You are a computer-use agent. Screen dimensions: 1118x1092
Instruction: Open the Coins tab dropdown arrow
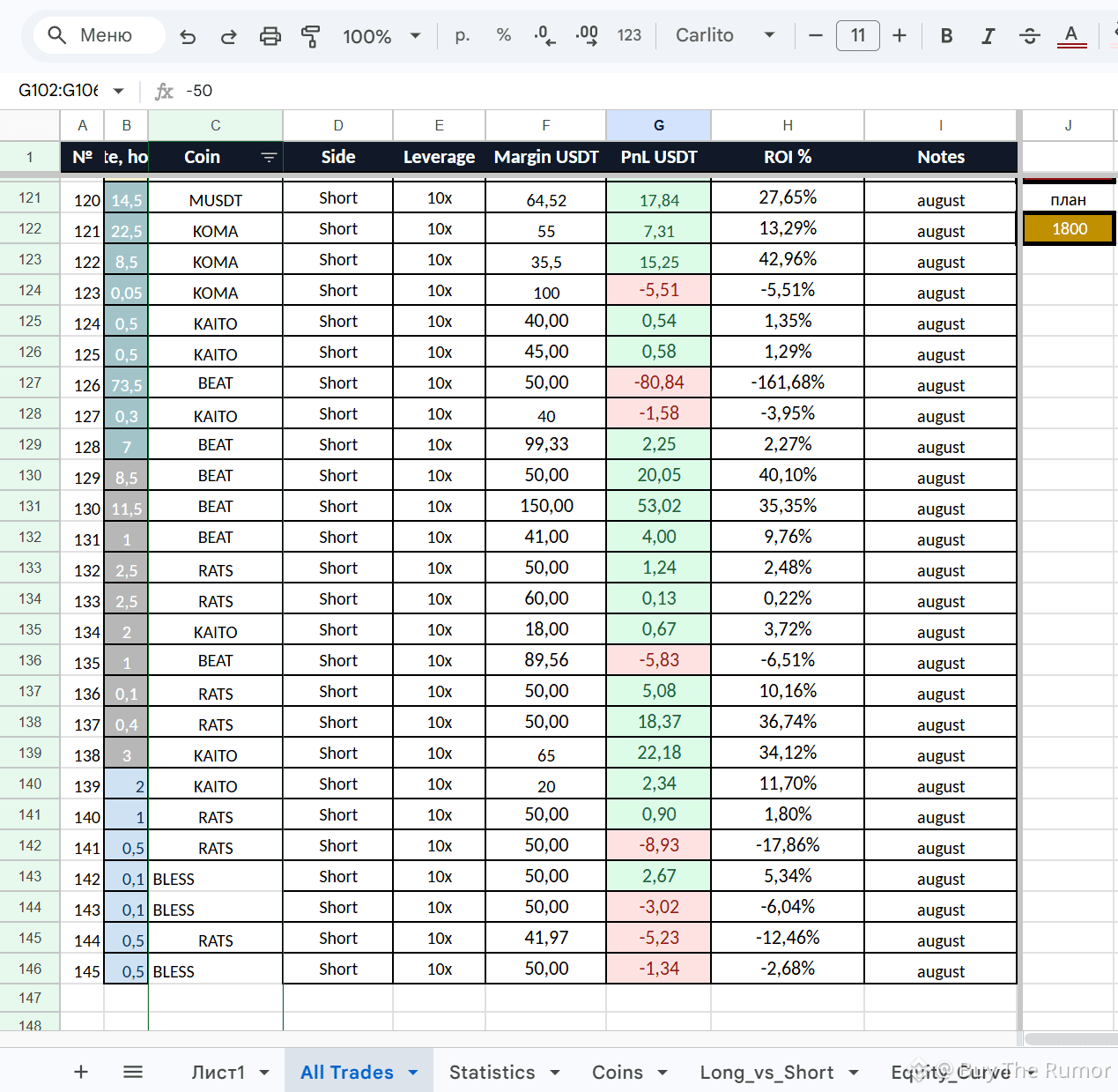[663, 1073]
